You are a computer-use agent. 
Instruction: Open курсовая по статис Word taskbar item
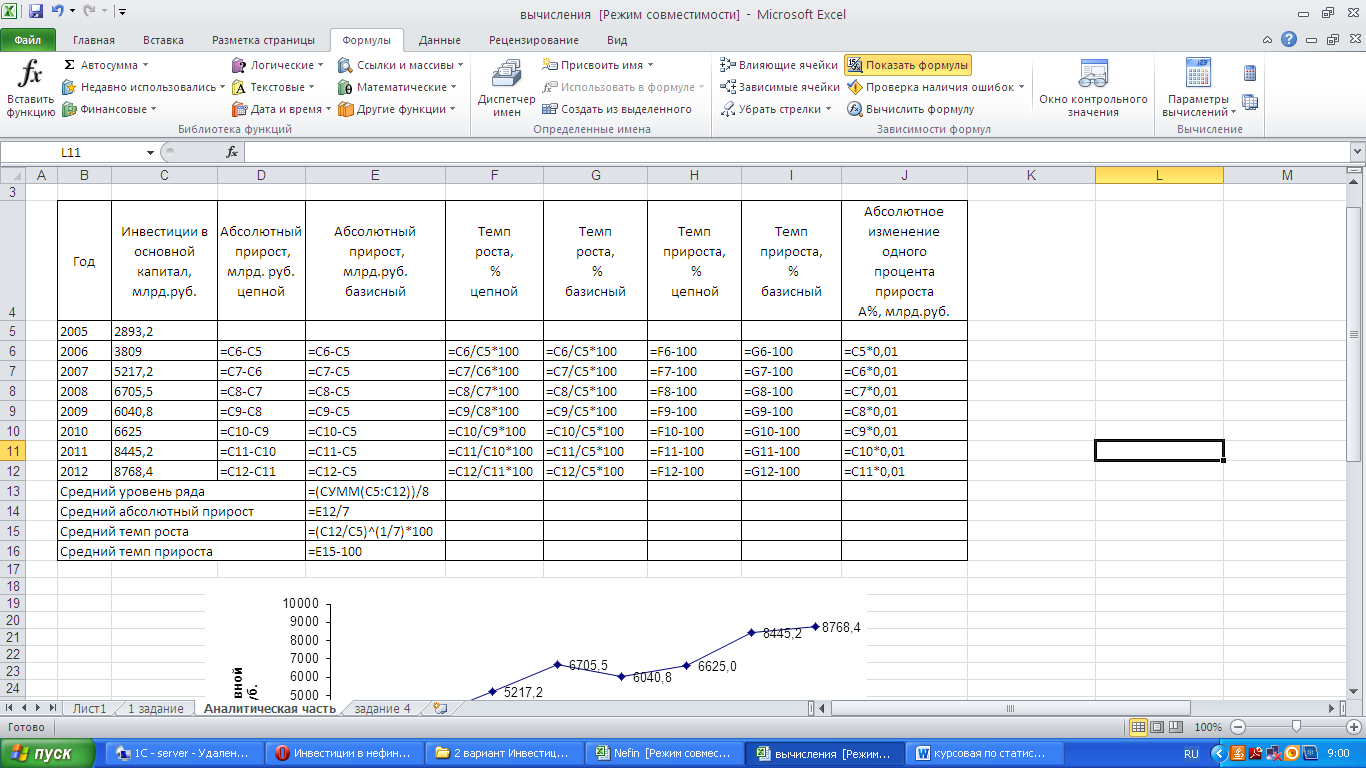click(x=985, y=753)
